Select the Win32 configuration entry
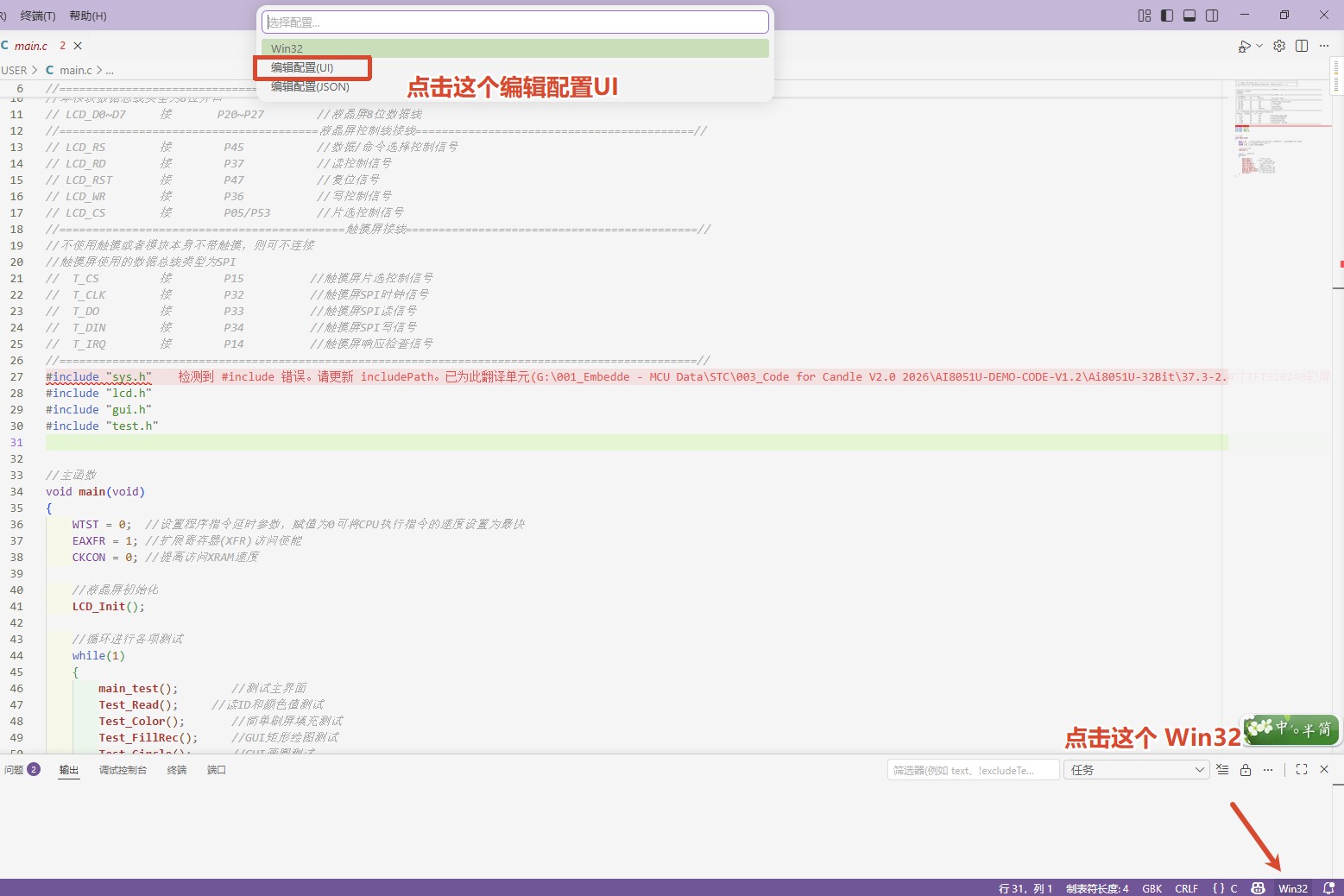This screenshot has height=896, width=1344. click(515, 48)
